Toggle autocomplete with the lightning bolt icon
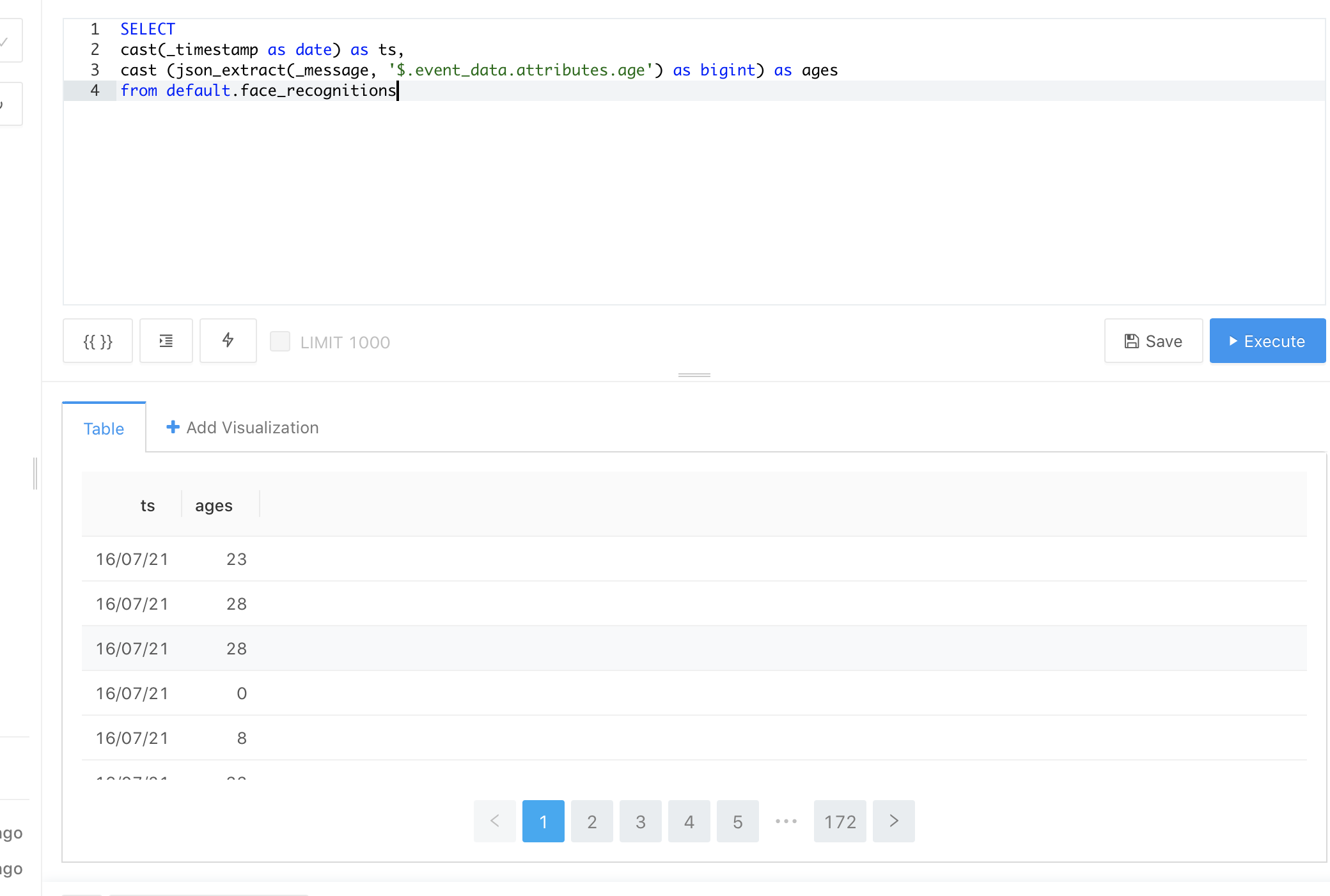The image size is (1330, 896). pyautogui.click(x=228, y=341)
